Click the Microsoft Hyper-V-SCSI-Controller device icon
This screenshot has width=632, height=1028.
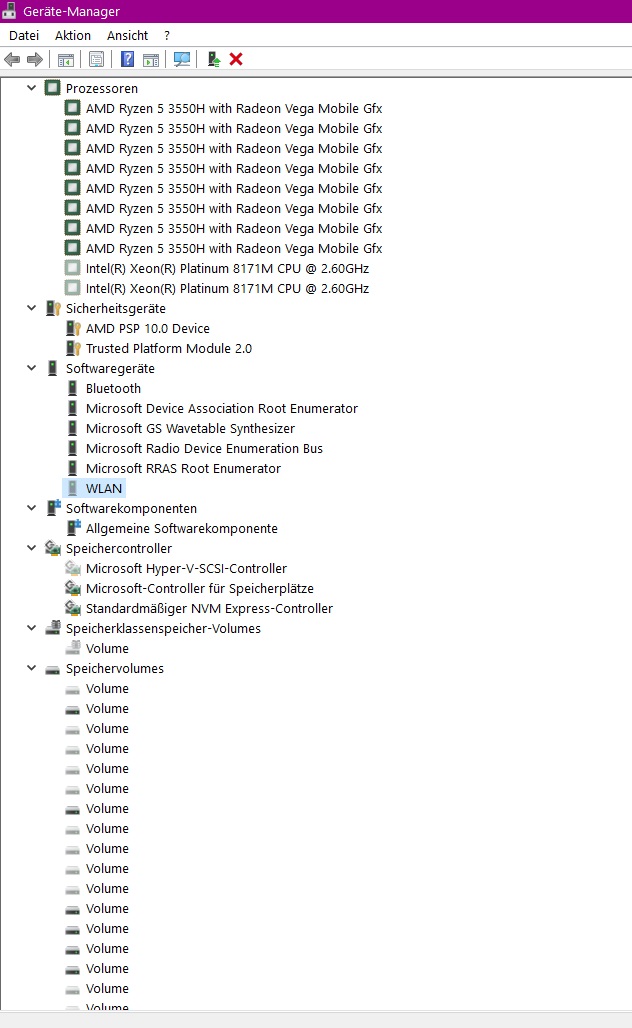(73, 568)
